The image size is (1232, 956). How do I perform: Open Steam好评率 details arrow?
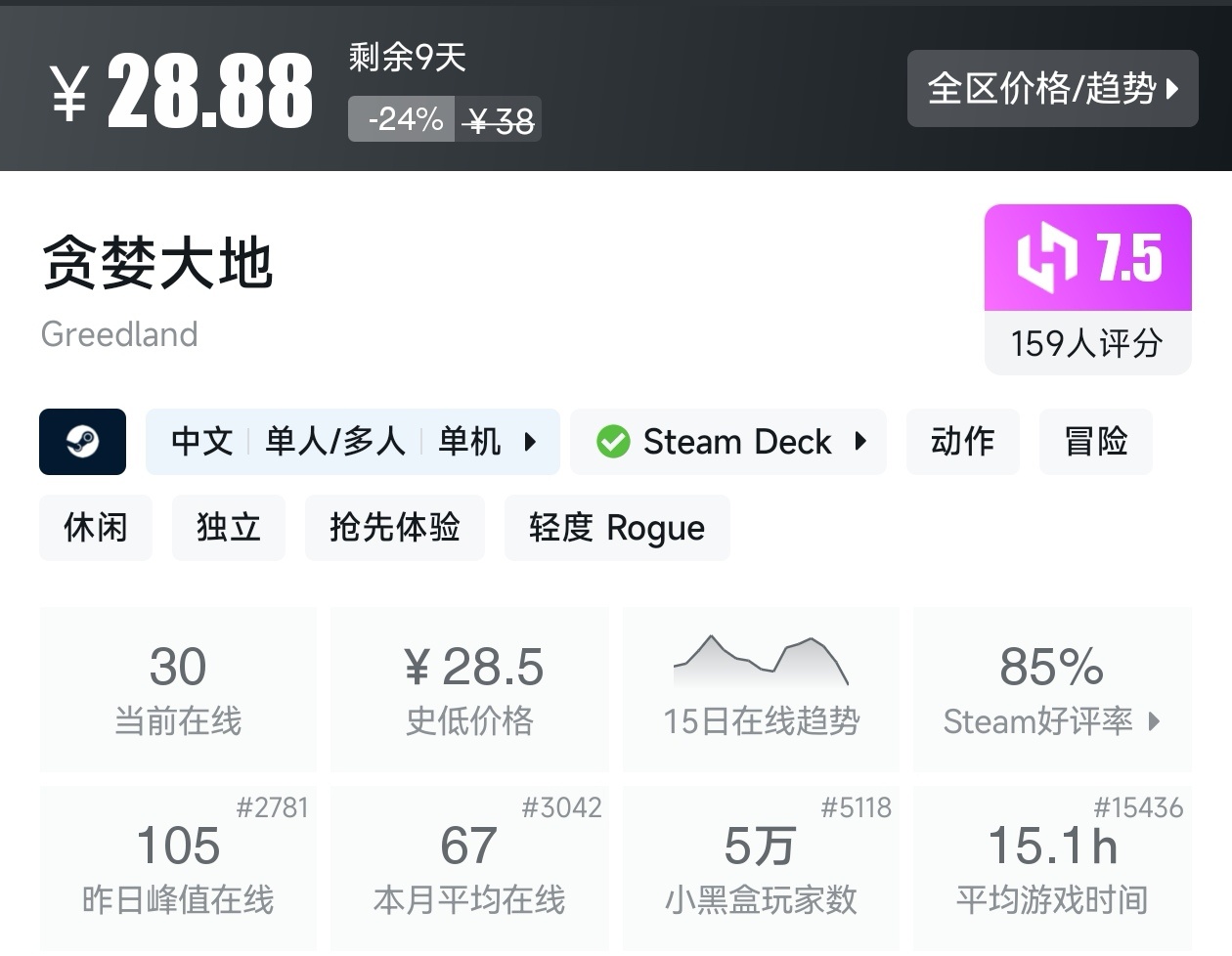click(1155, 722)
